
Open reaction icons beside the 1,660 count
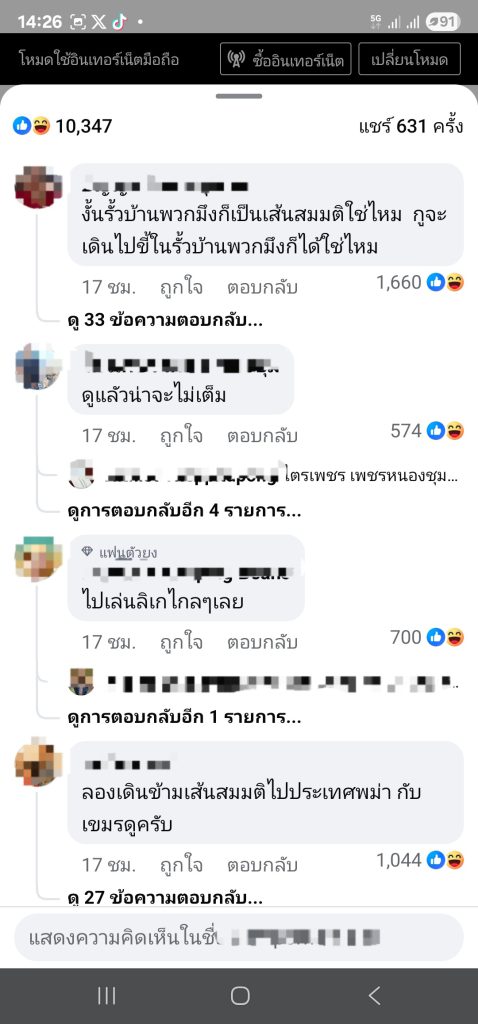pos(446,283)
